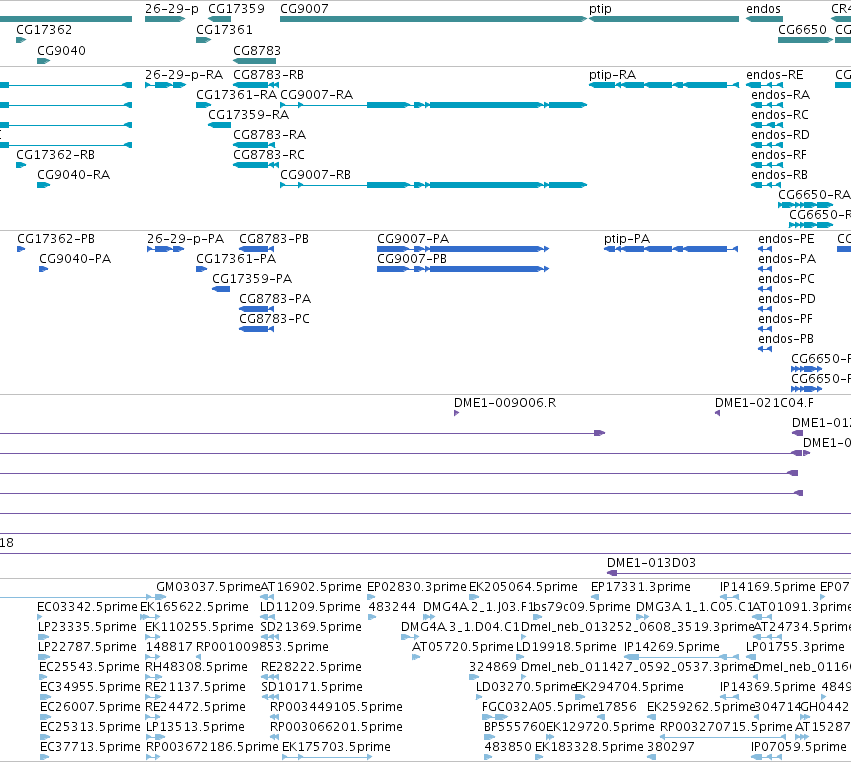Click the endos-RE transcript label

pos(774,75)
